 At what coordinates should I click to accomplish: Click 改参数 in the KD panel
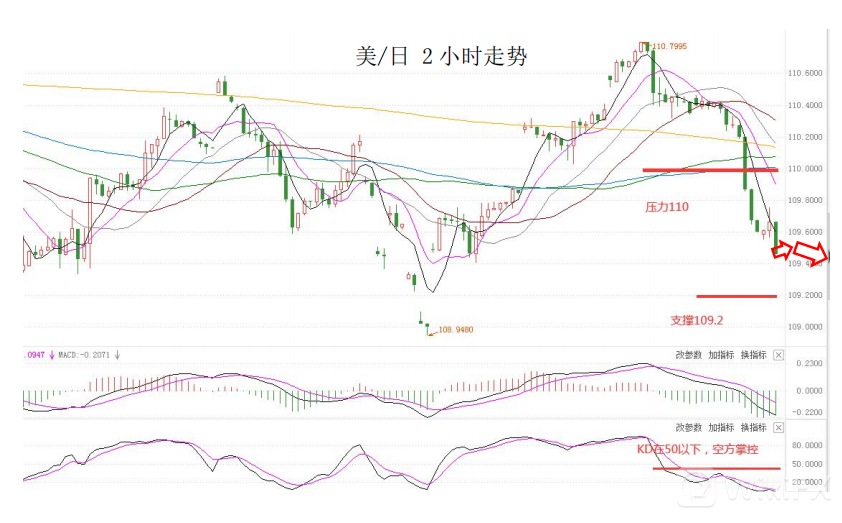689,426
